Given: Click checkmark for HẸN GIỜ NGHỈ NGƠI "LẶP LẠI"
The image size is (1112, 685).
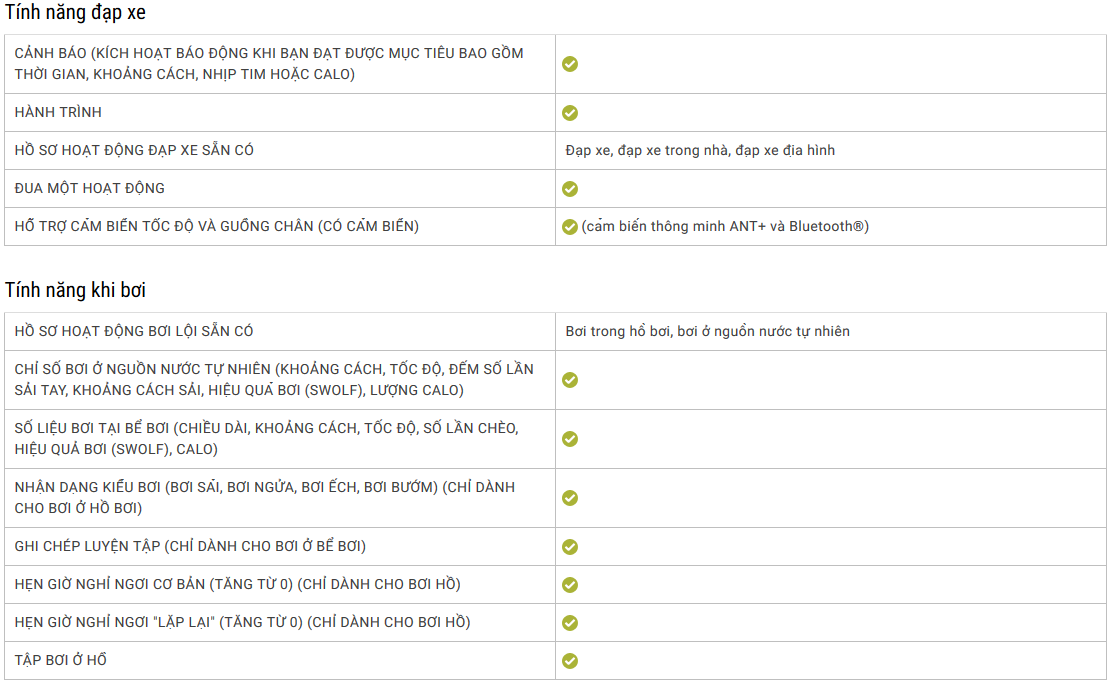Looking at the screenshot, I should point(570,623).
